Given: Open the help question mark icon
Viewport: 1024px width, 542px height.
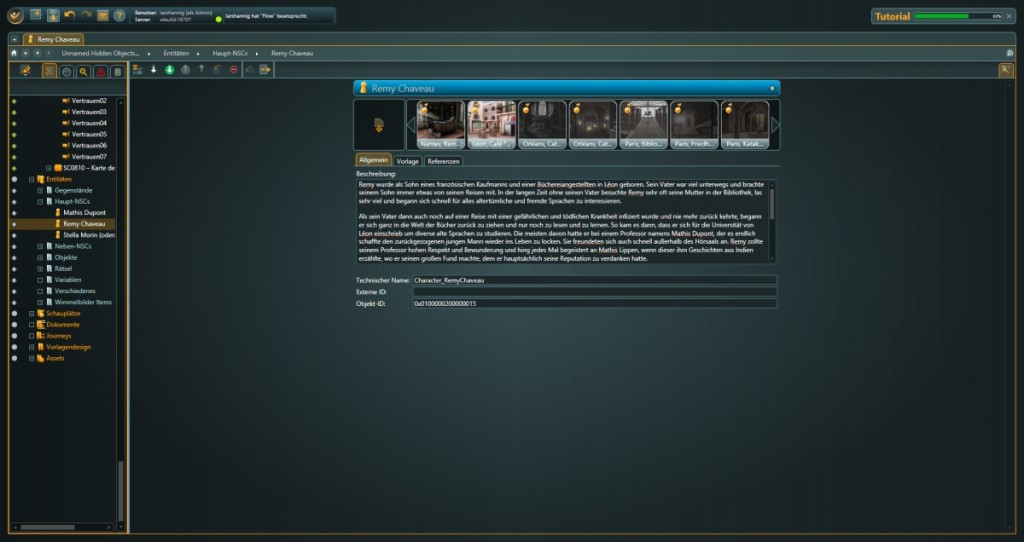Looking at the screenshot, I should (x=119, y=15).
